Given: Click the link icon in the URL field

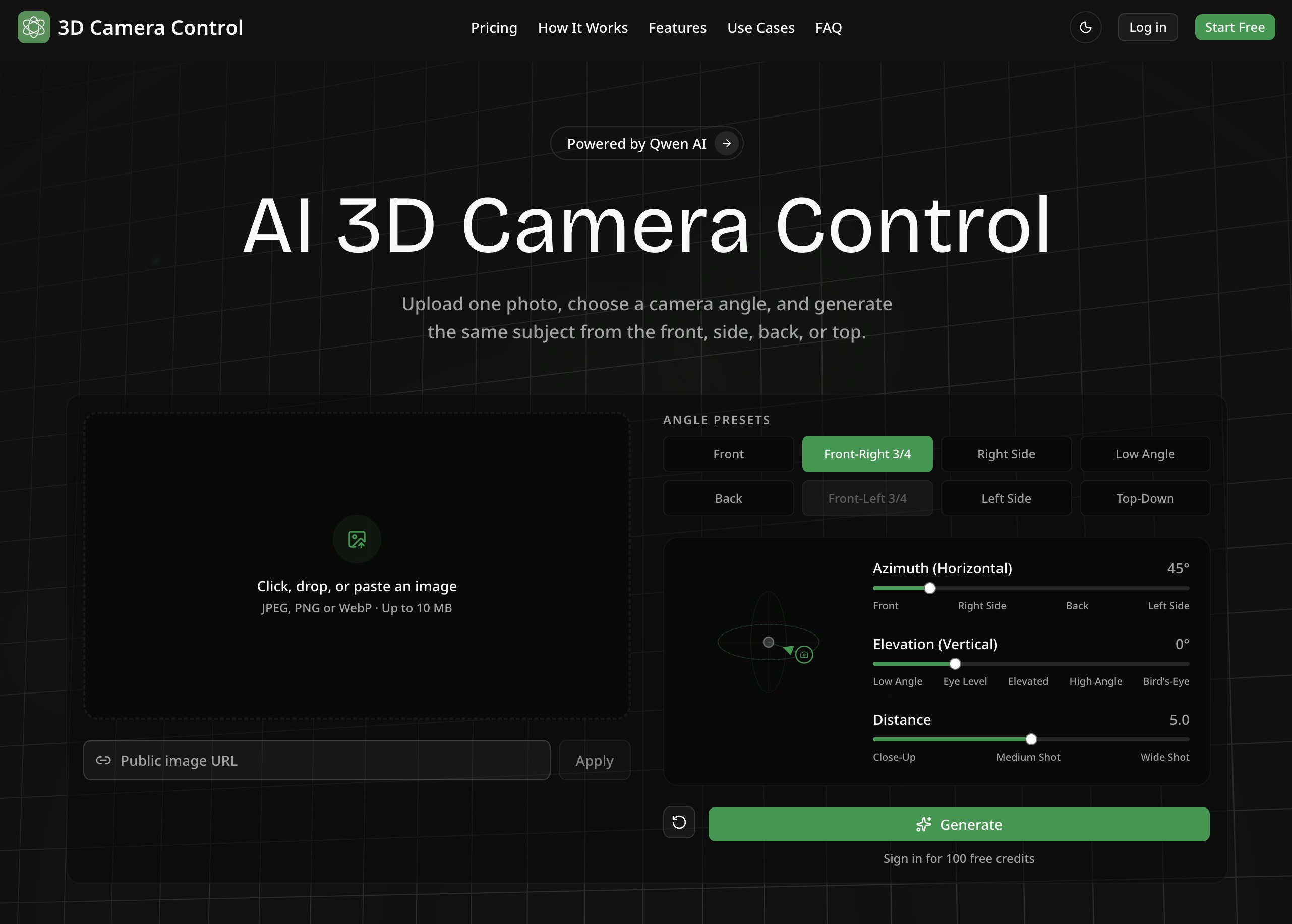Looking at the screenshot, I should point(103,760).
